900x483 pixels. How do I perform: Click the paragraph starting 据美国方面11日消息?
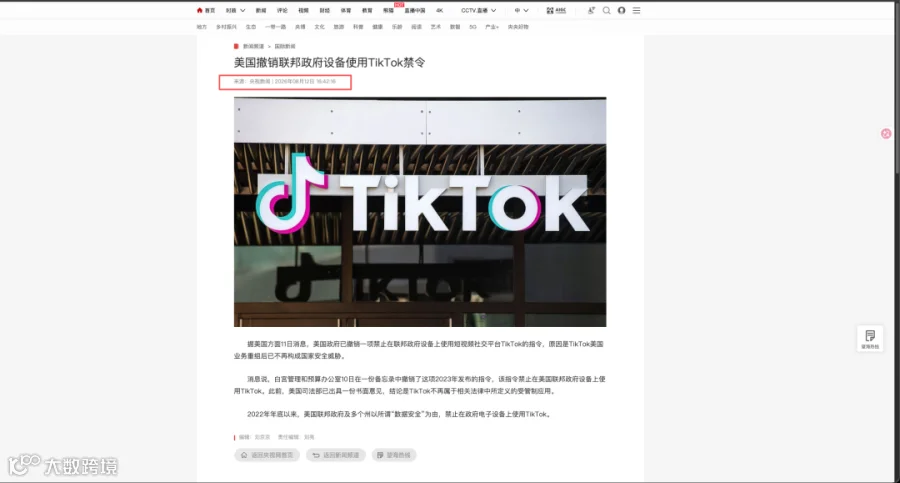418,350
